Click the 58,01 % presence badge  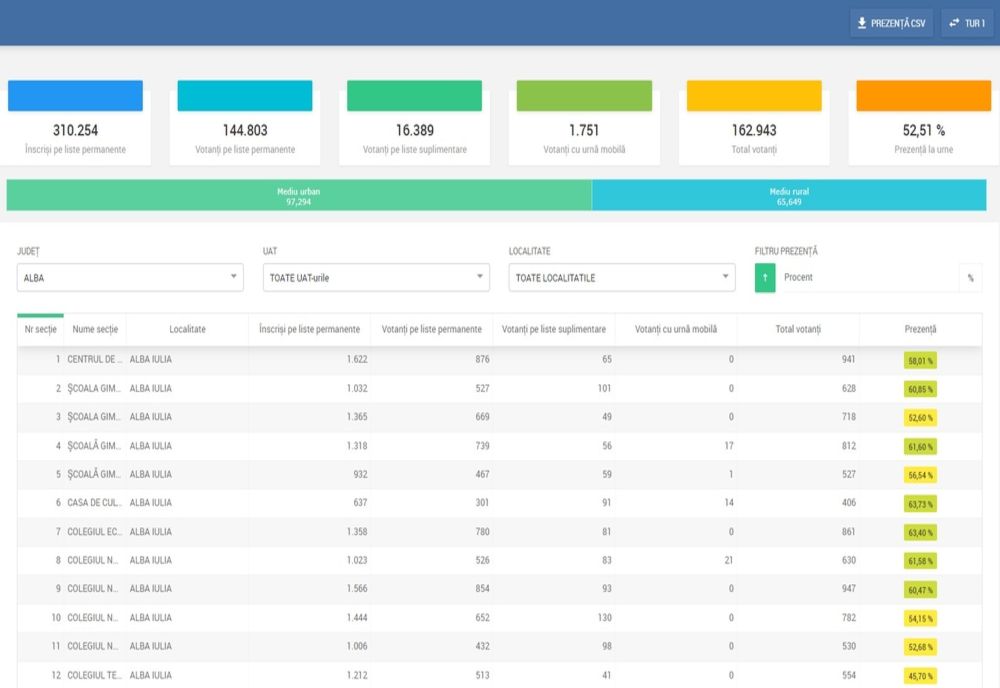point(920,360)
